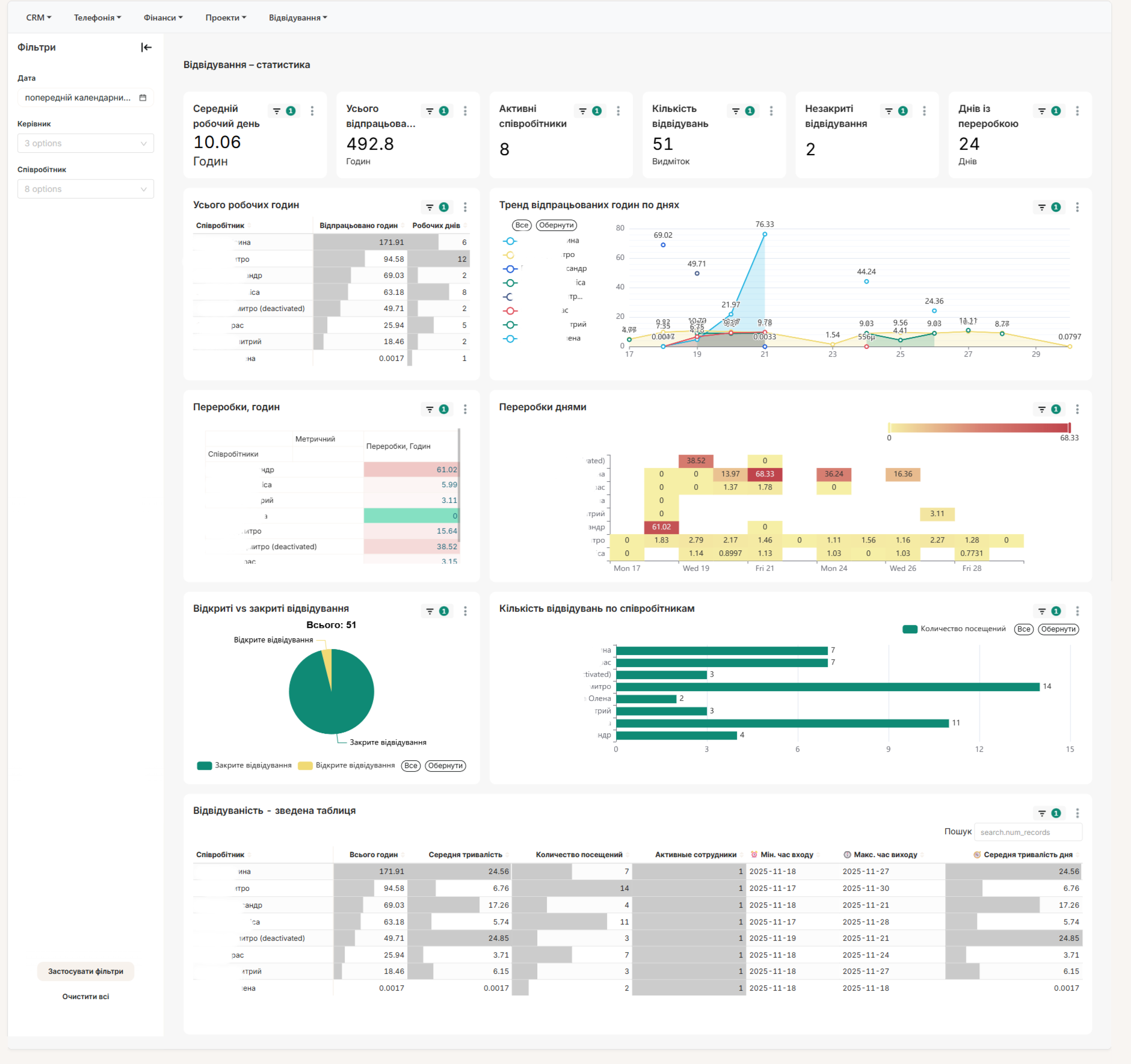Open three-dot menu on Активні співробітники card
This screenshot has width=1131, height=1064.
pos(618,111)
